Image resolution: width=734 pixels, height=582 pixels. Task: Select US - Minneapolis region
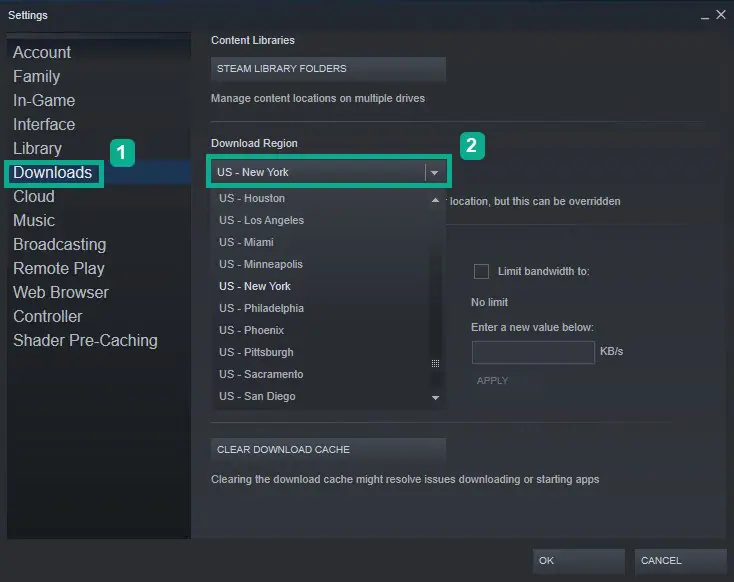point(321,265)
